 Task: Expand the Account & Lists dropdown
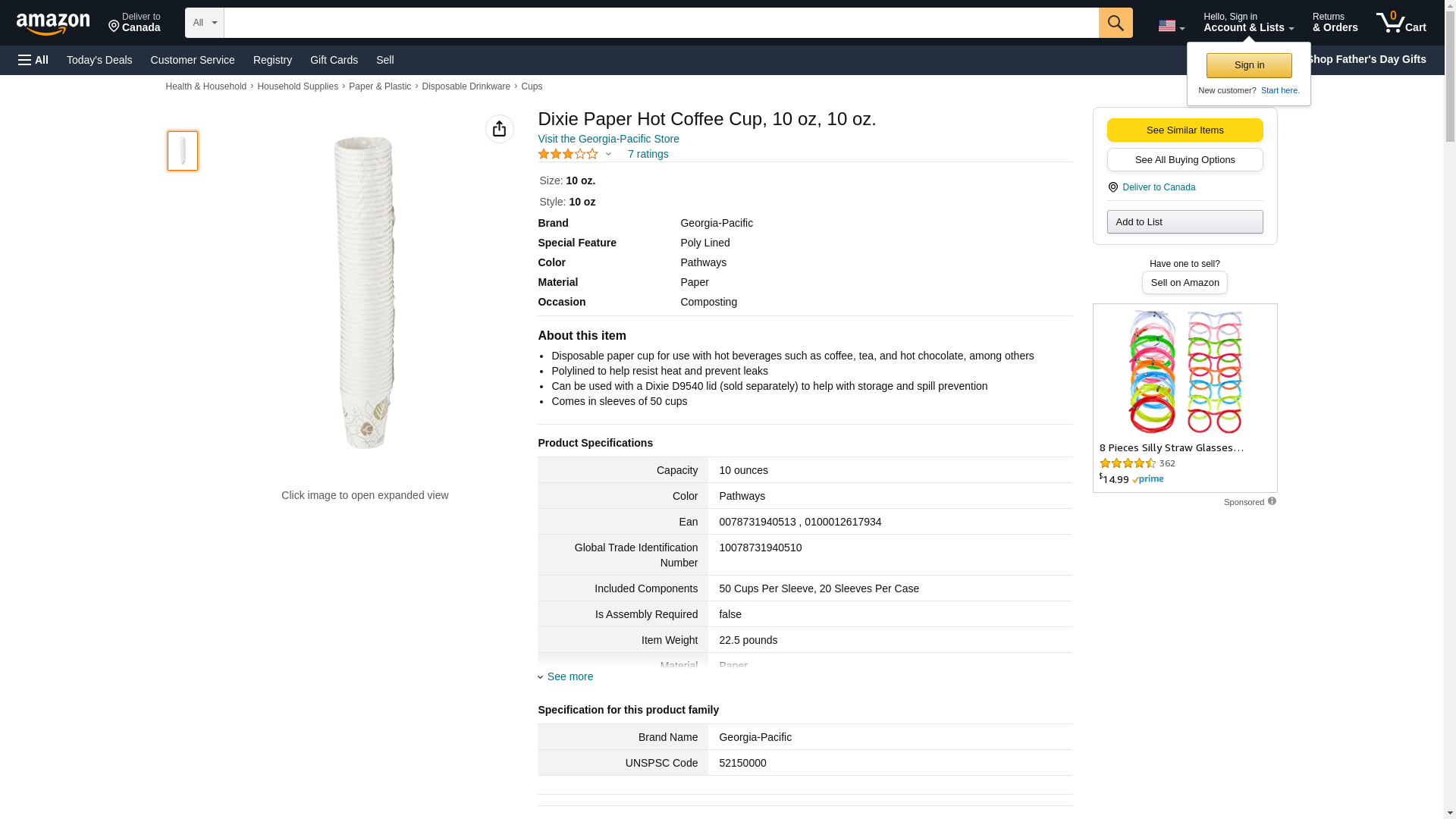point(1247,23)
